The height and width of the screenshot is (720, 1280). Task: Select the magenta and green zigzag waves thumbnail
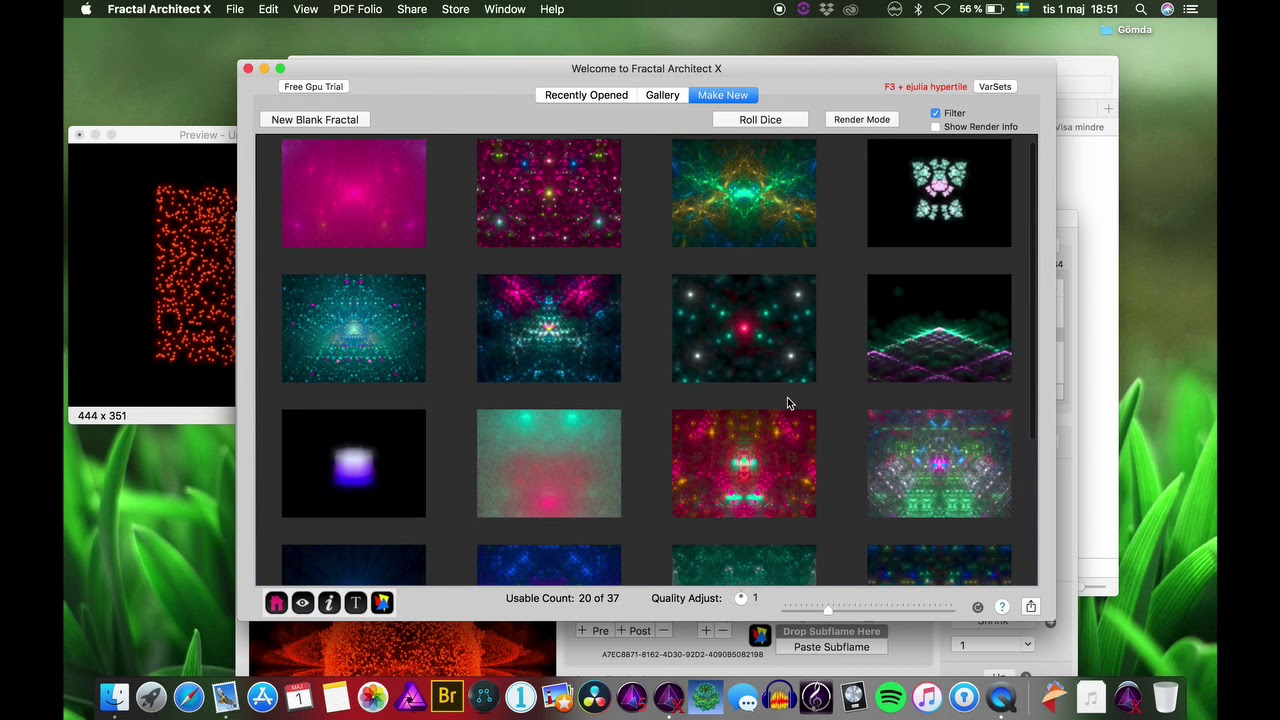coord(939,328)
